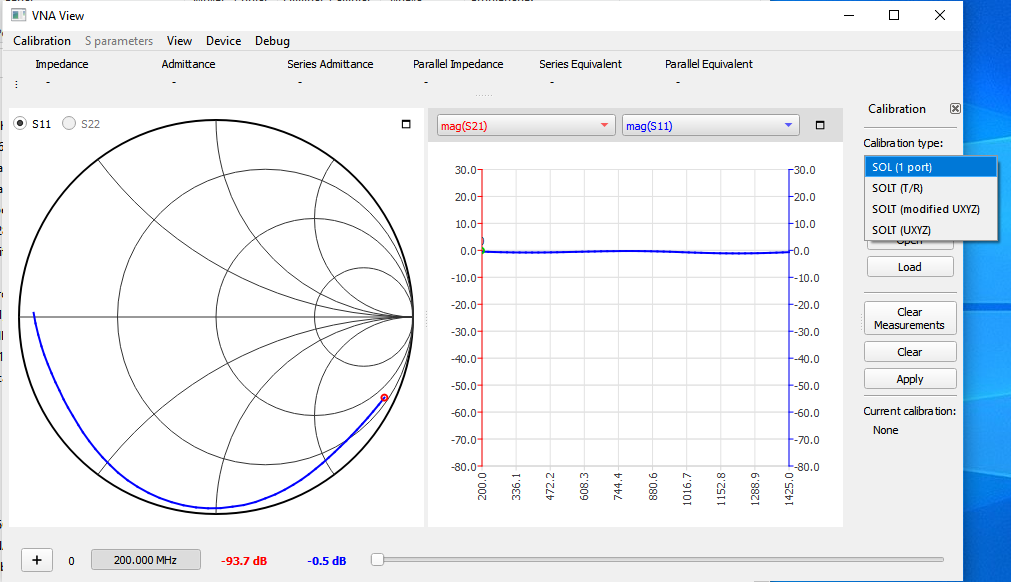
Task: Open the Device menu
Action: [x=223, y=41]
